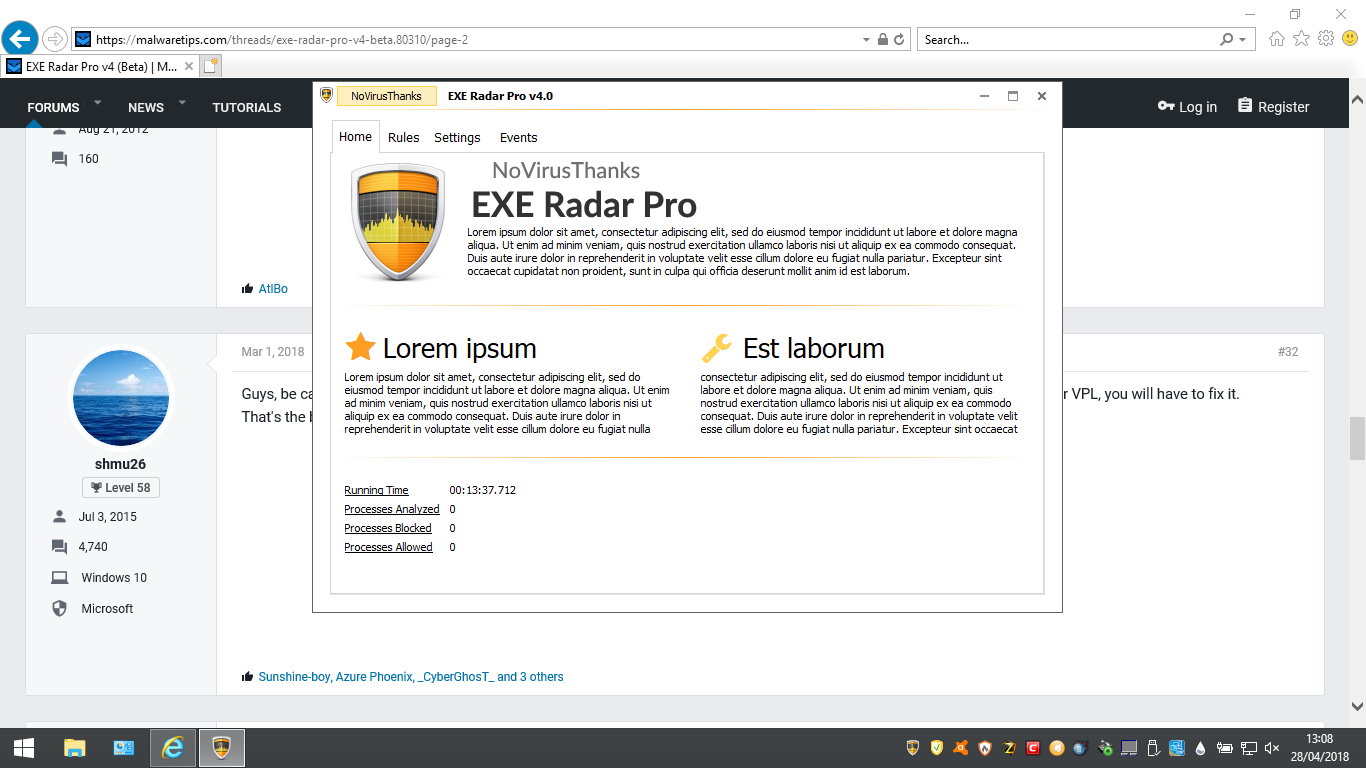
Task: Click the Register link
Action: 1273,107
